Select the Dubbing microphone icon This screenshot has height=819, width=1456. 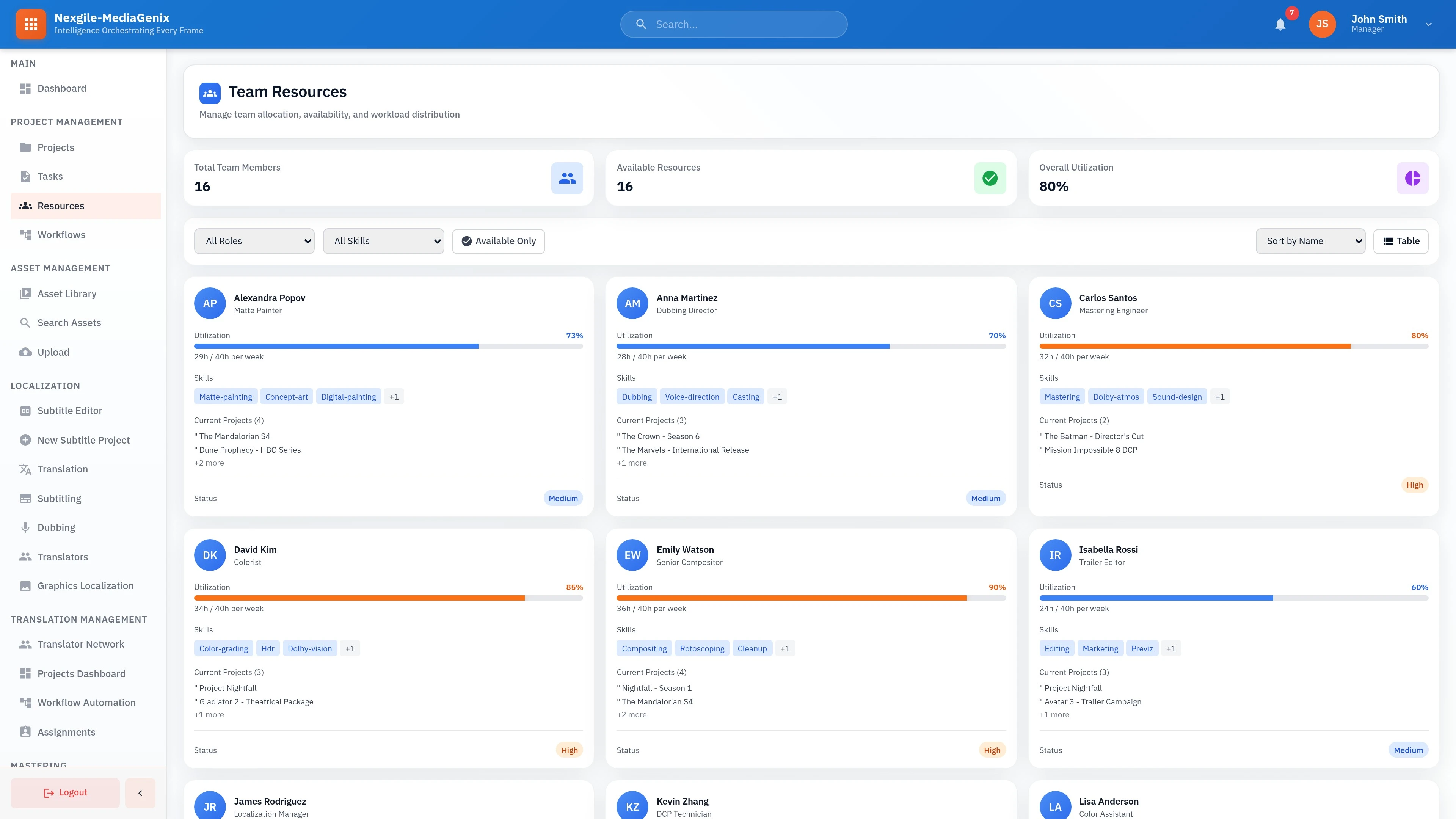[25, 527]
